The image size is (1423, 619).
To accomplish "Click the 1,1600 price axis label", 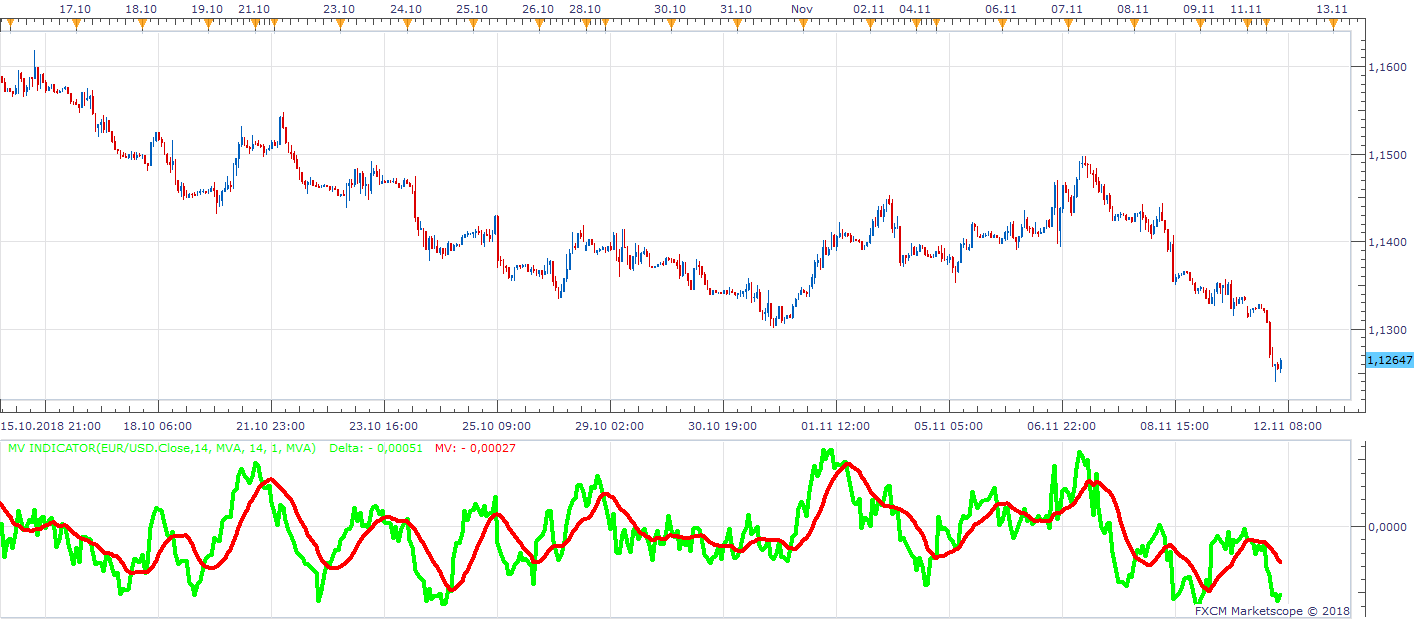I will point(1386,67).
